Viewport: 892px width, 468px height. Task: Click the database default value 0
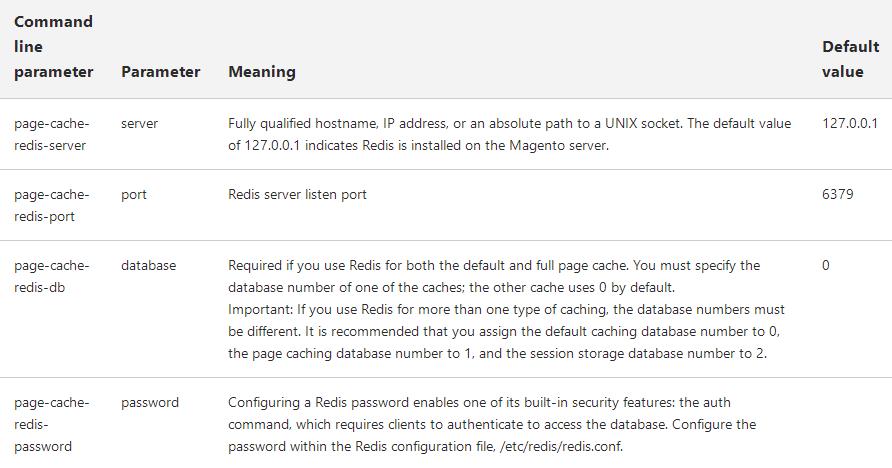825,266
